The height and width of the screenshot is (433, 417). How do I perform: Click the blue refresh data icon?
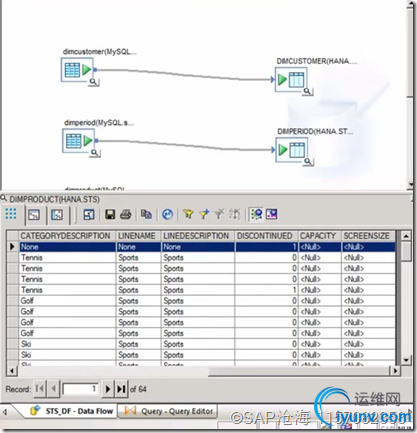pos(167,214)
